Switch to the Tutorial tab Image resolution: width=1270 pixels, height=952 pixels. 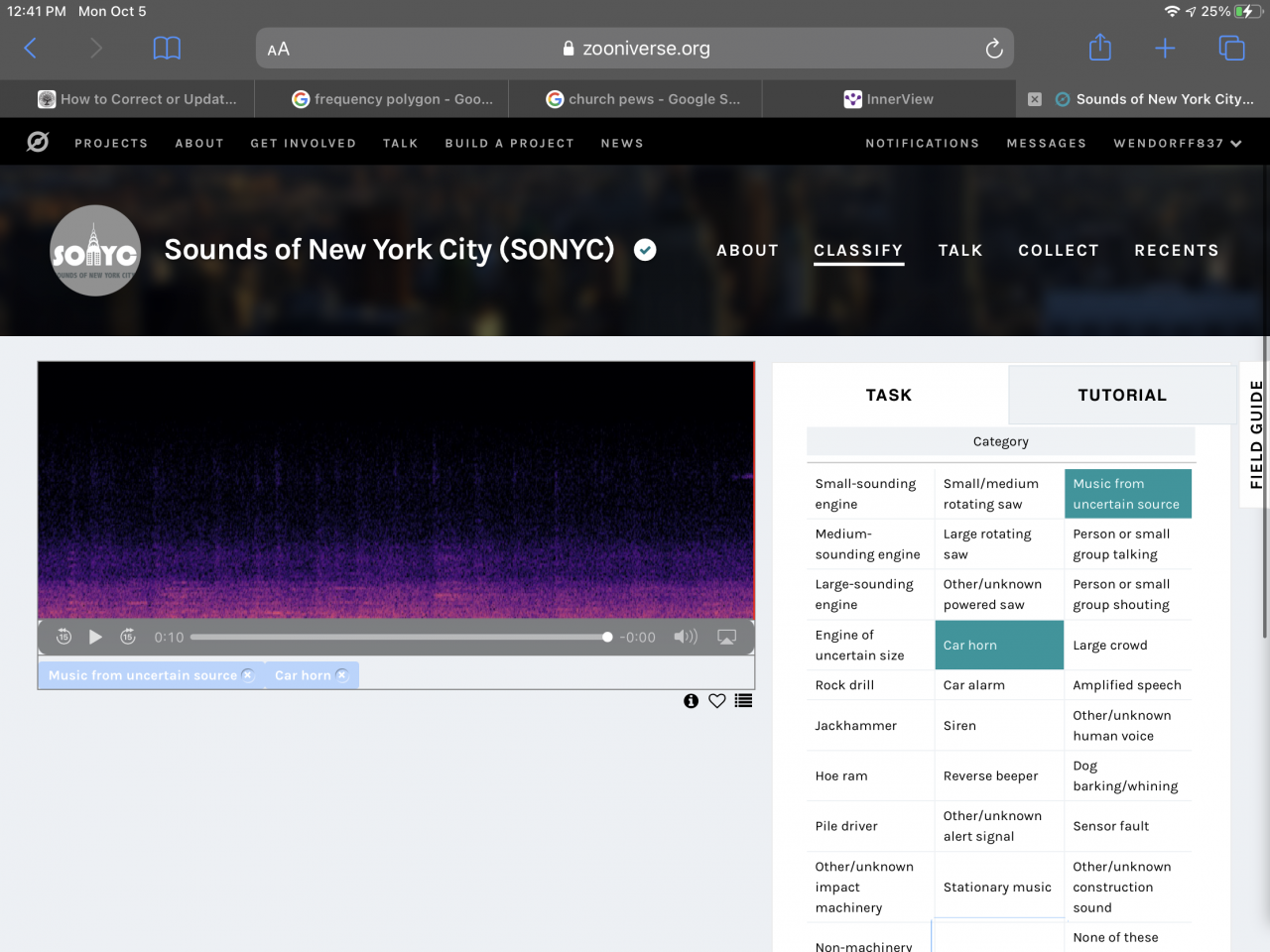[x=1121, y=395]
